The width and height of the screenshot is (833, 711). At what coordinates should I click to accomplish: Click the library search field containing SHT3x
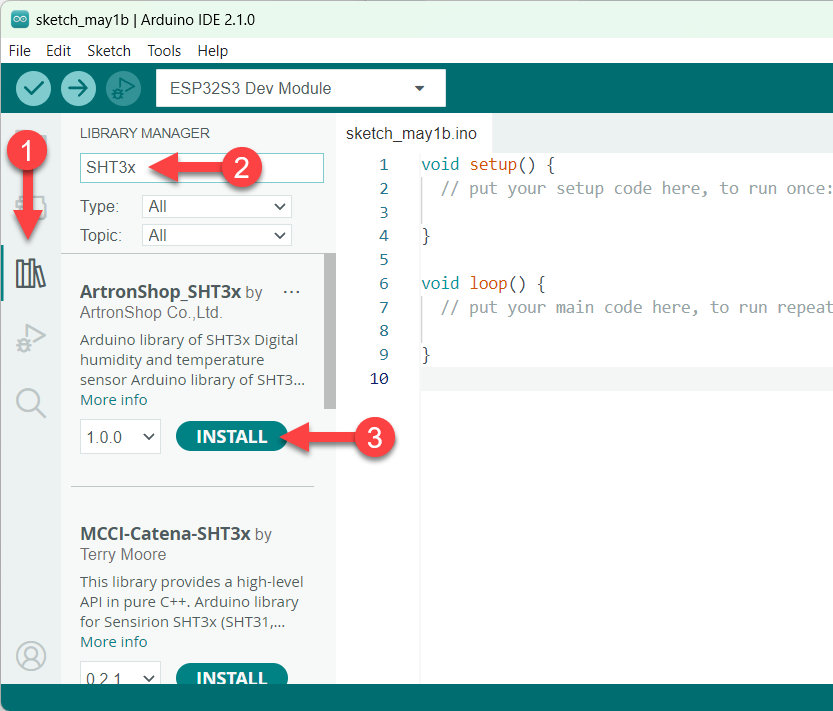click(x=202, y=168)
